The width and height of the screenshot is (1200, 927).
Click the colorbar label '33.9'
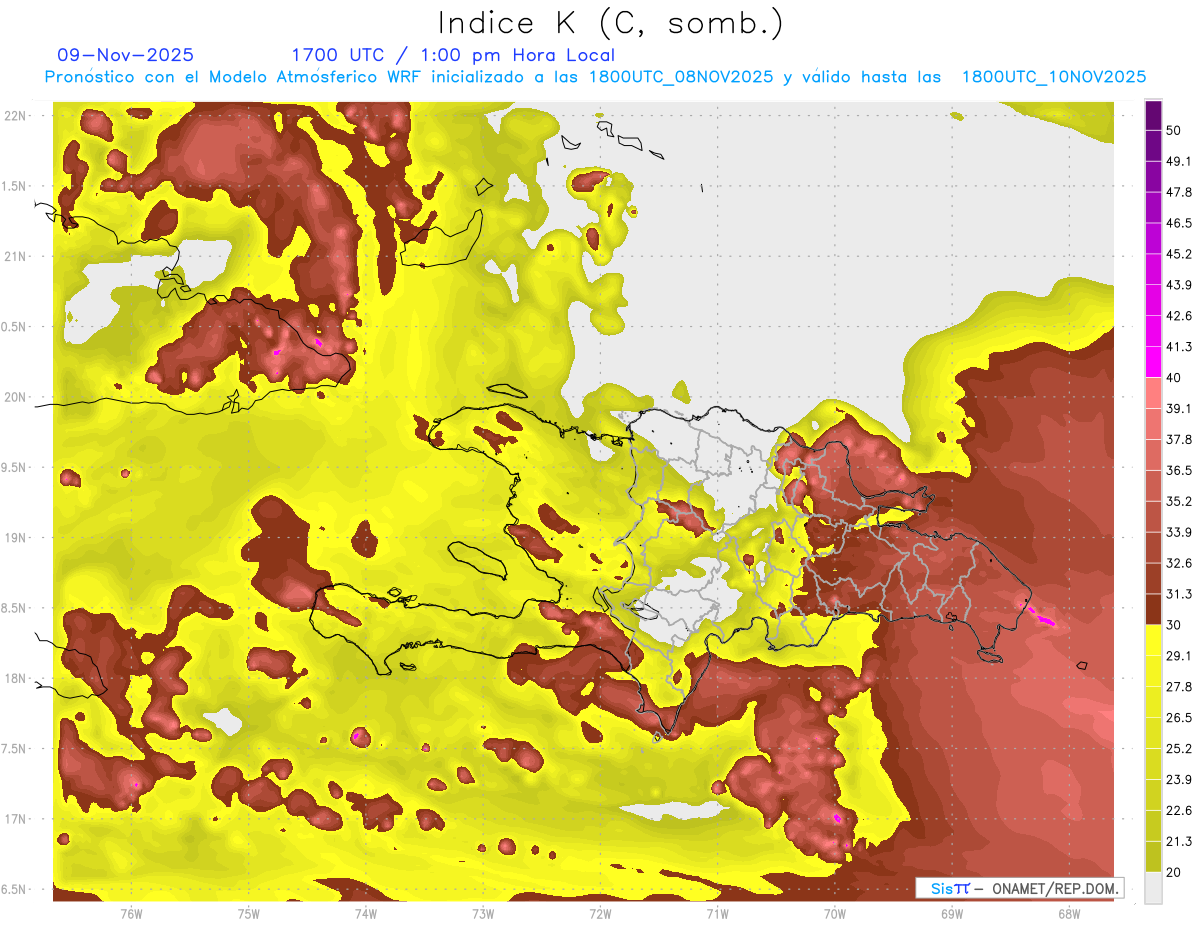[x=1179, y=532]
